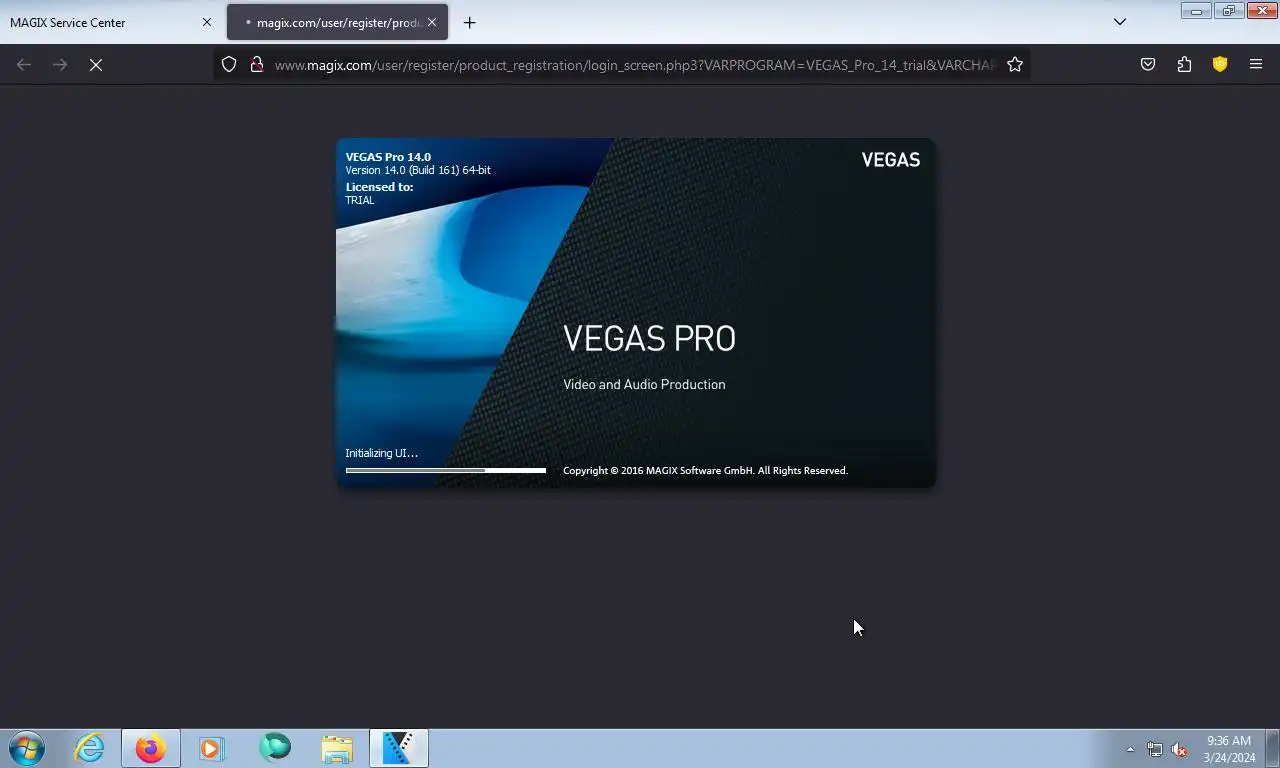Click the VEGAS logo on the splash
Image resolution: width=1280 pixels, height=768 pixels.
click(x=891, y=159)
